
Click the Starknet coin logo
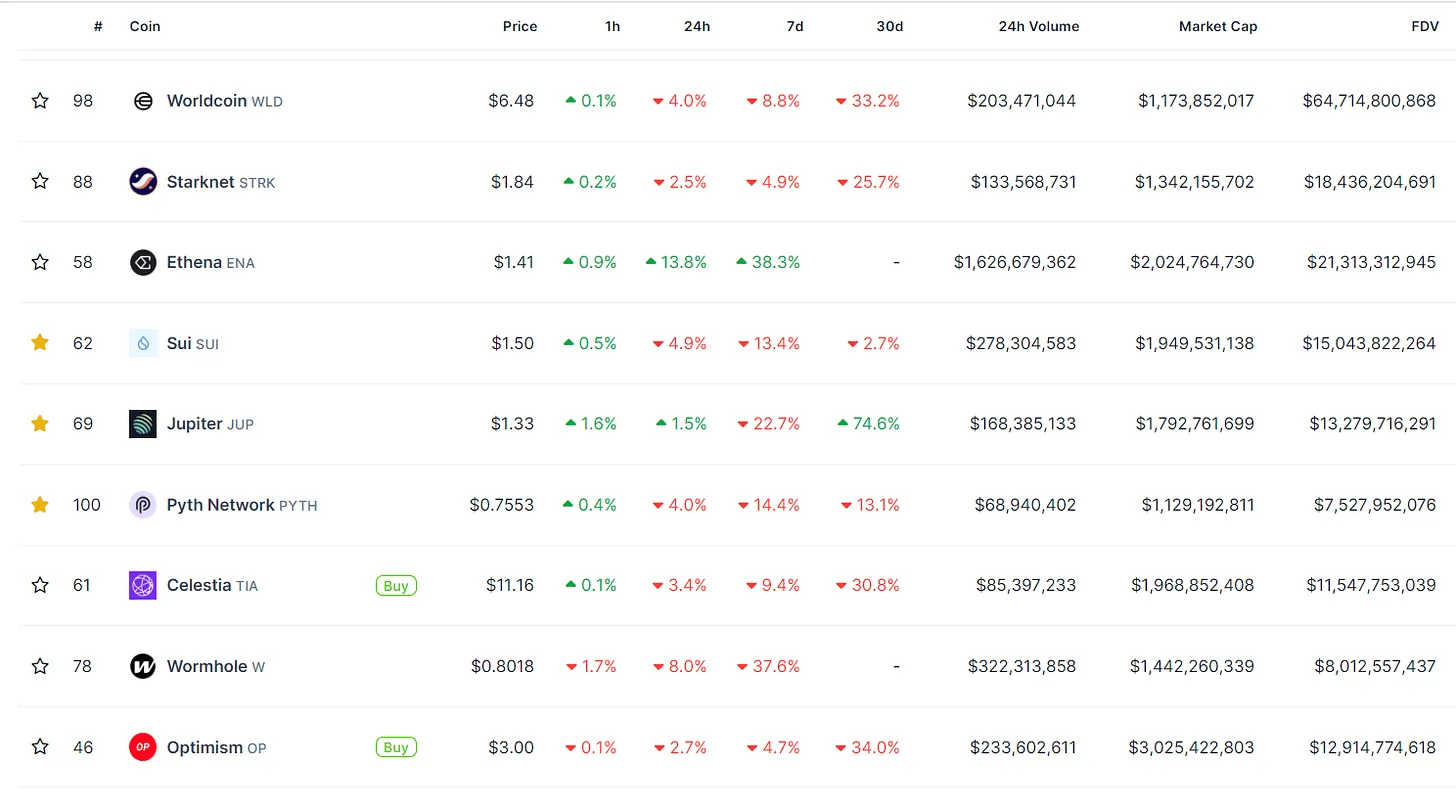[x=143, y=182]
